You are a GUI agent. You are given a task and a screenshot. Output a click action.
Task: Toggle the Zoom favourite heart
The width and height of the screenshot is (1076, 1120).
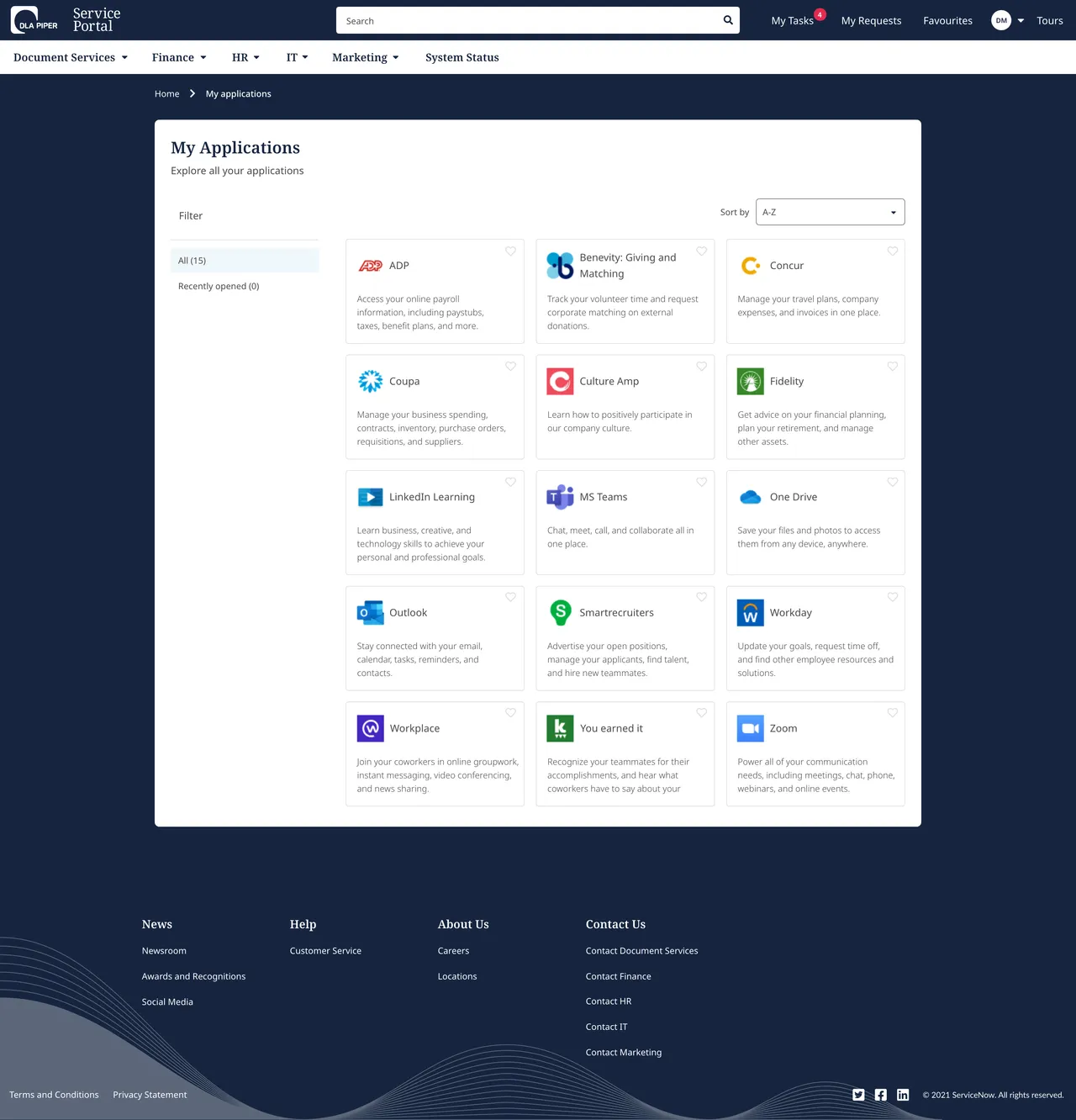(892, 713)
